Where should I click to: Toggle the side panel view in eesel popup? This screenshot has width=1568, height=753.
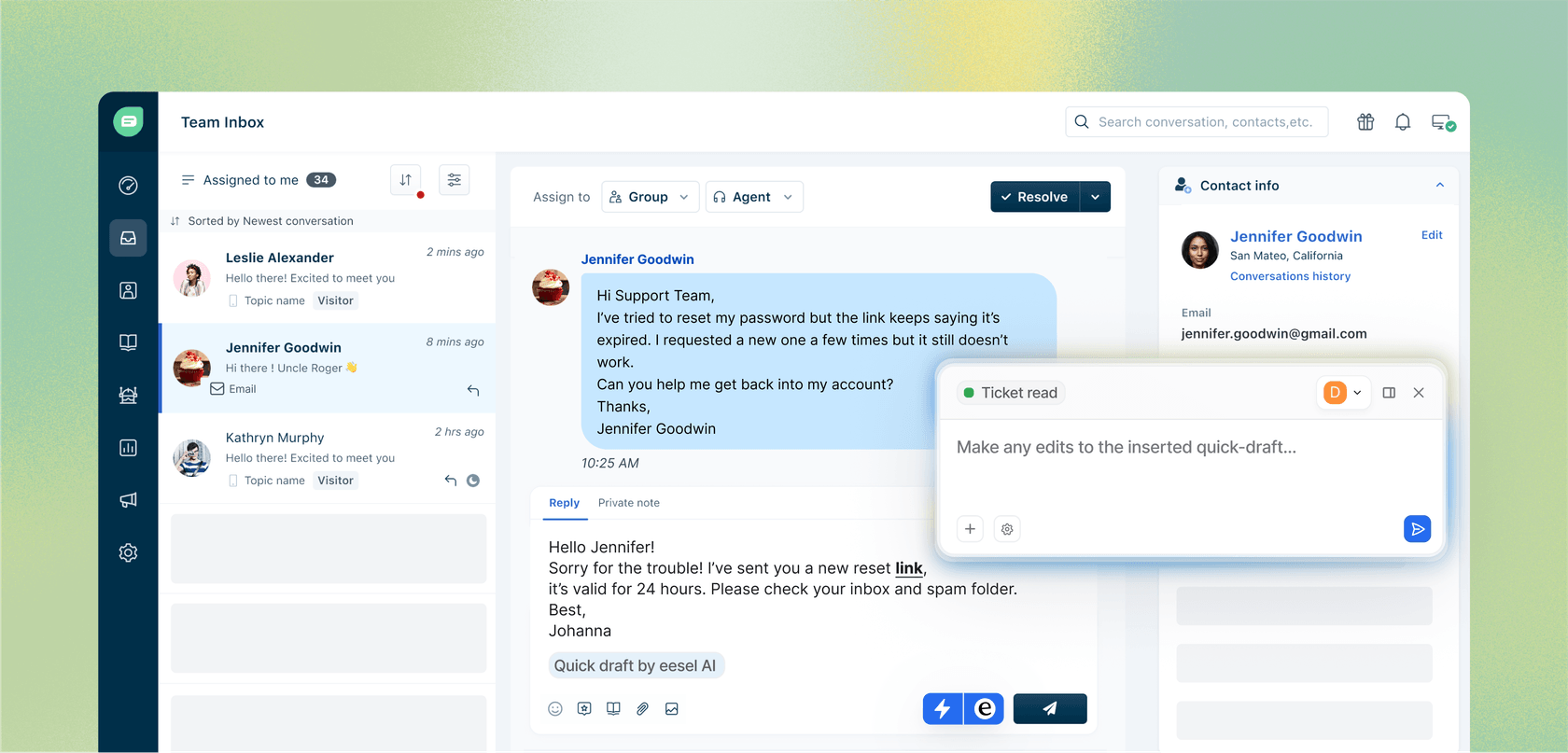tap(1389, 393)
